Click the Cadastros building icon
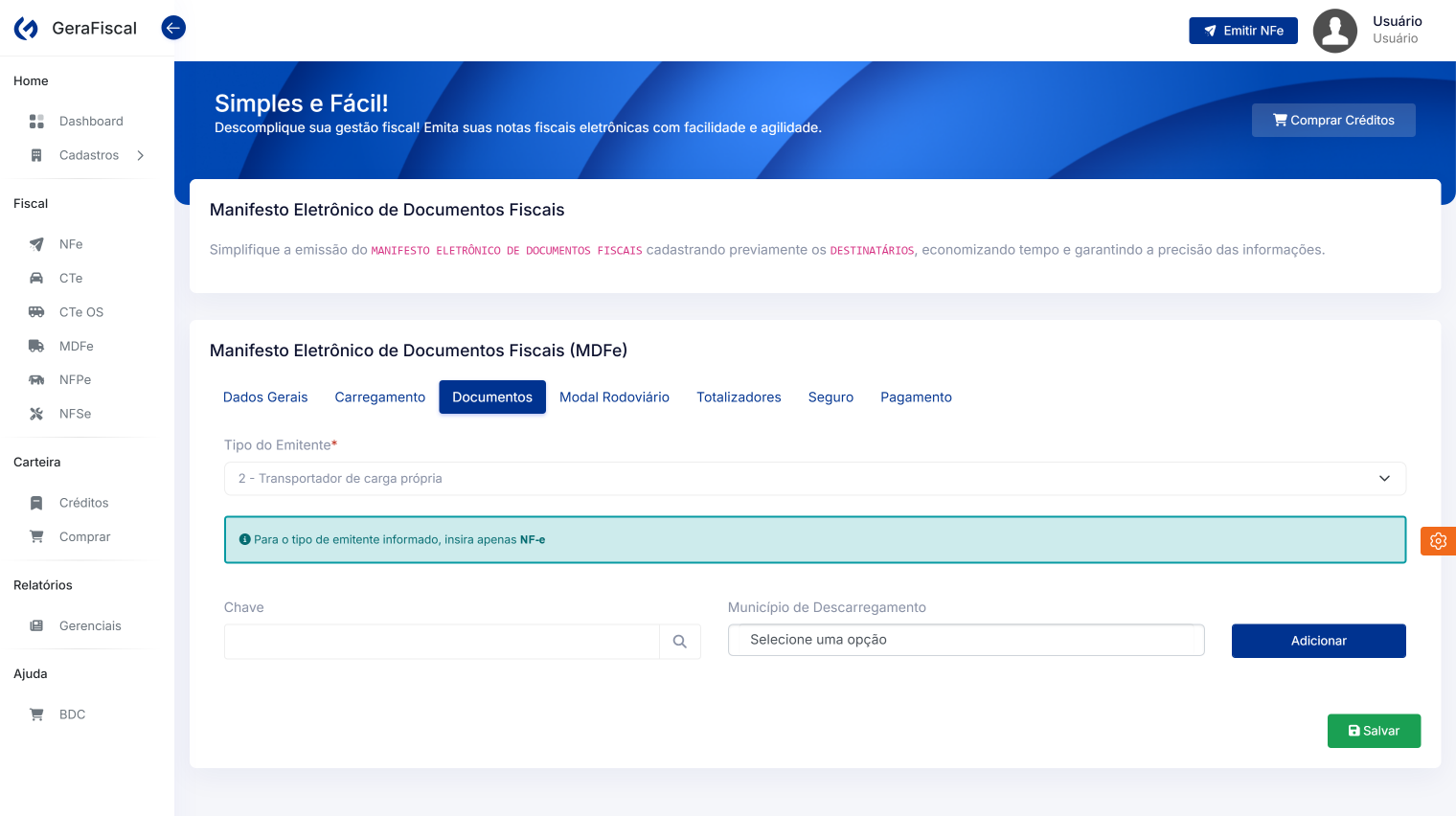 tap(36, 155)
